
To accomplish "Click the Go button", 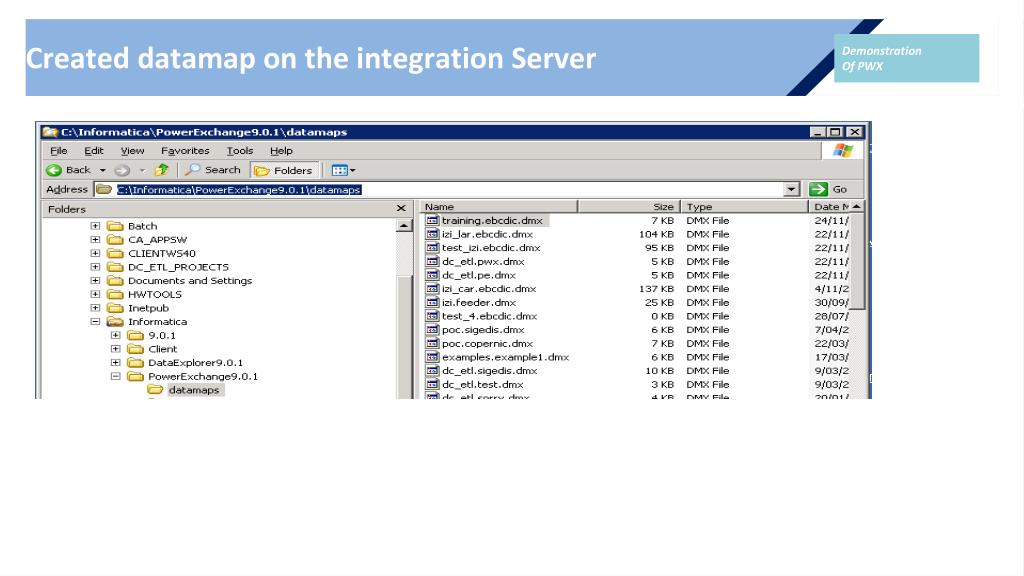I will click(x=828, y=189).
